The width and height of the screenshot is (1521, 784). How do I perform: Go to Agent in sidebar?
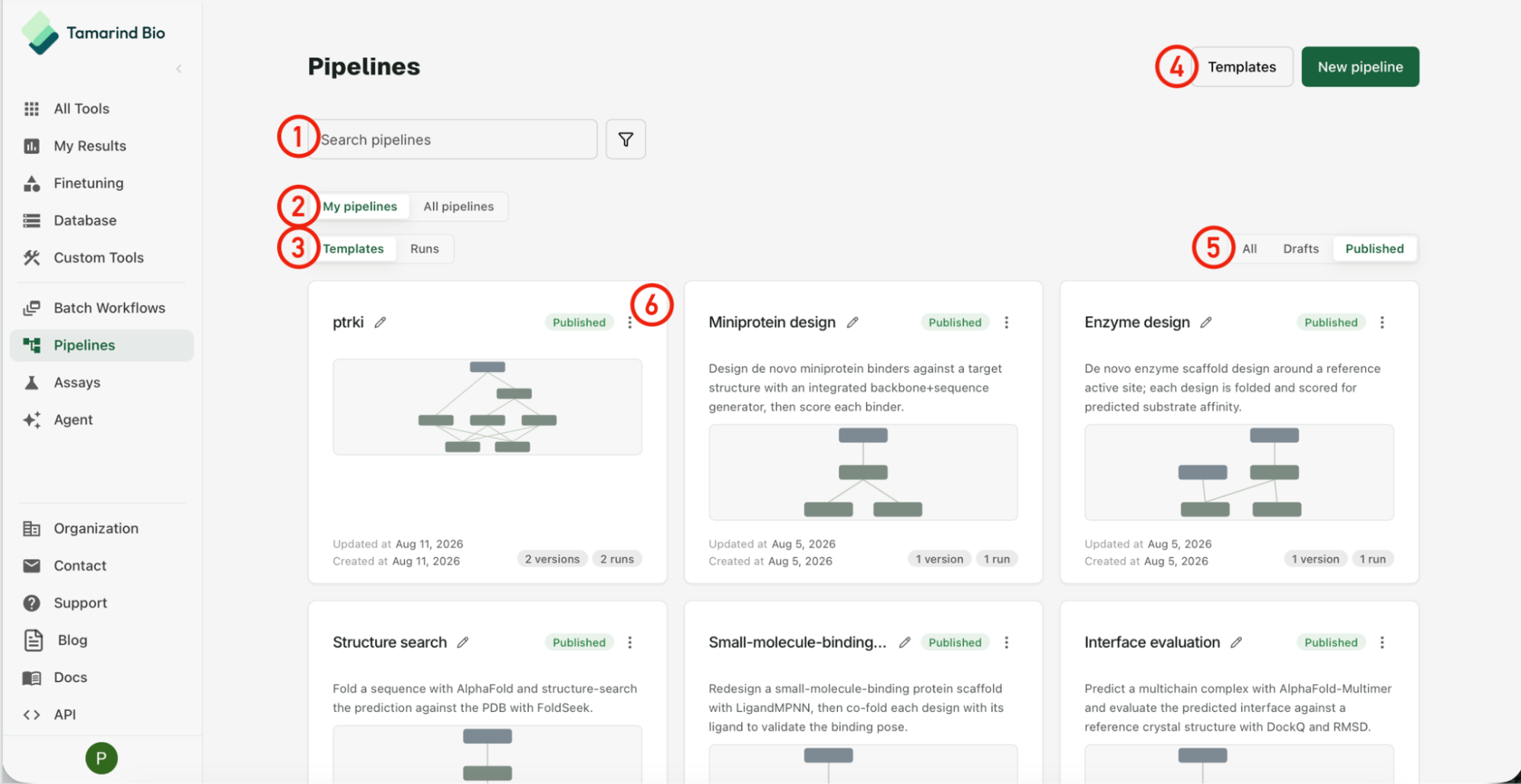click(102, 420)
